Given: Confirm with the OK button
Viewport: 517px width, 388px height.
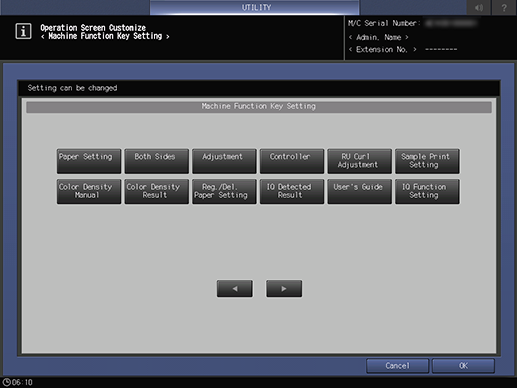Looking at the screenshot, I should pos(463,366).
